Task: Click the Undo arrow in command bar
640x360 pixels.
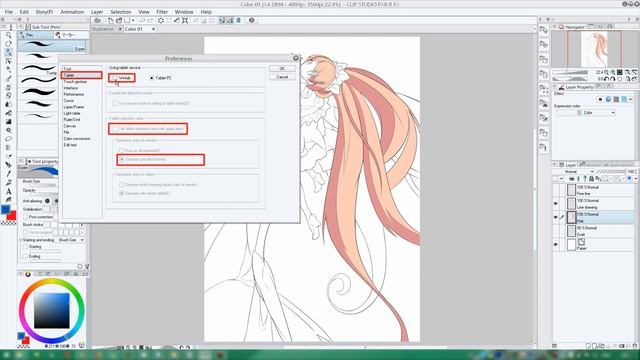Action: click(142, 20)
